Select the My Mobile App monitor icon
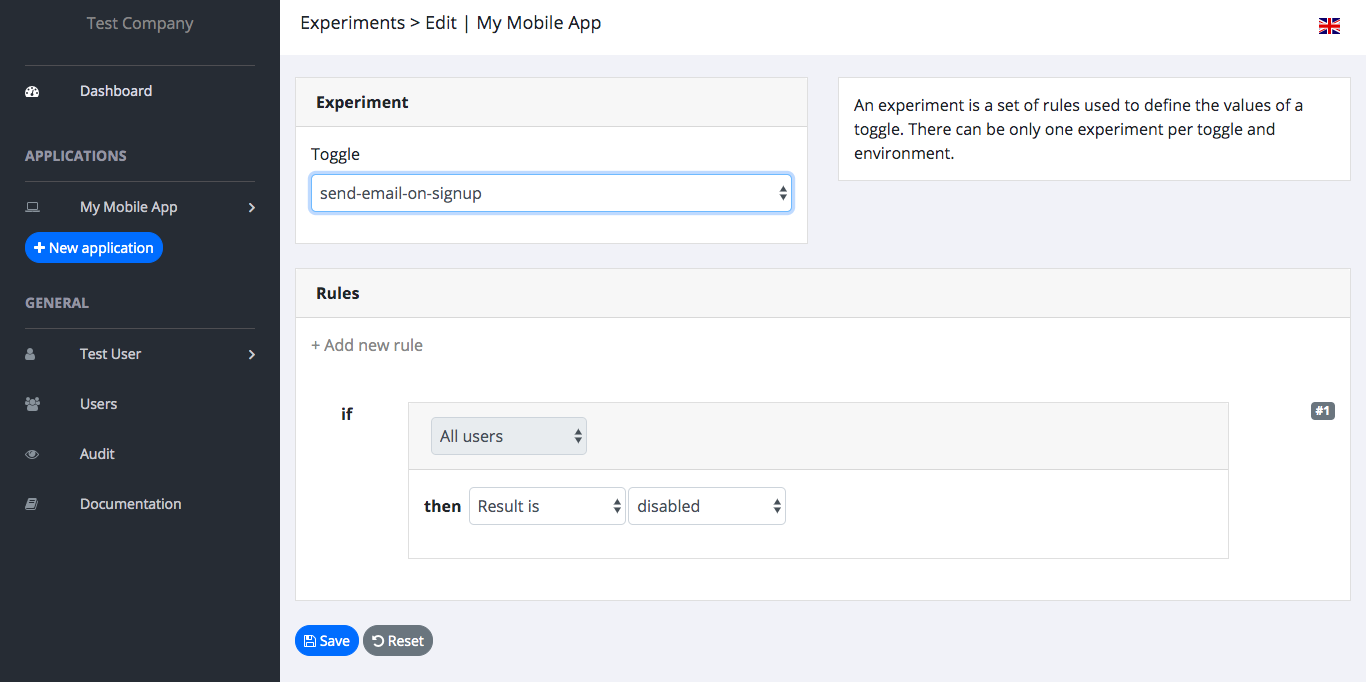1366x682 pixels. [x=31, y=206]
